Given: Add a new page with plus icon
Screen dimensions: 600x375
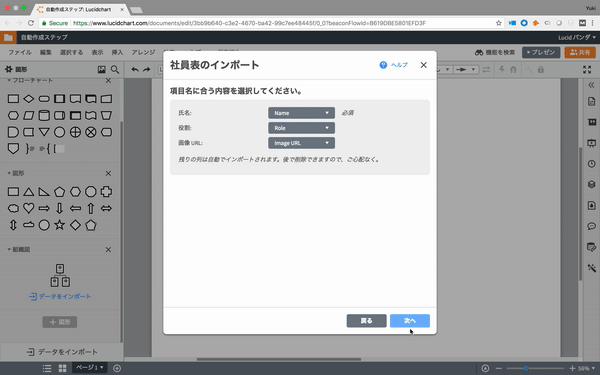Looking at the screenshot, I should 117,368.
